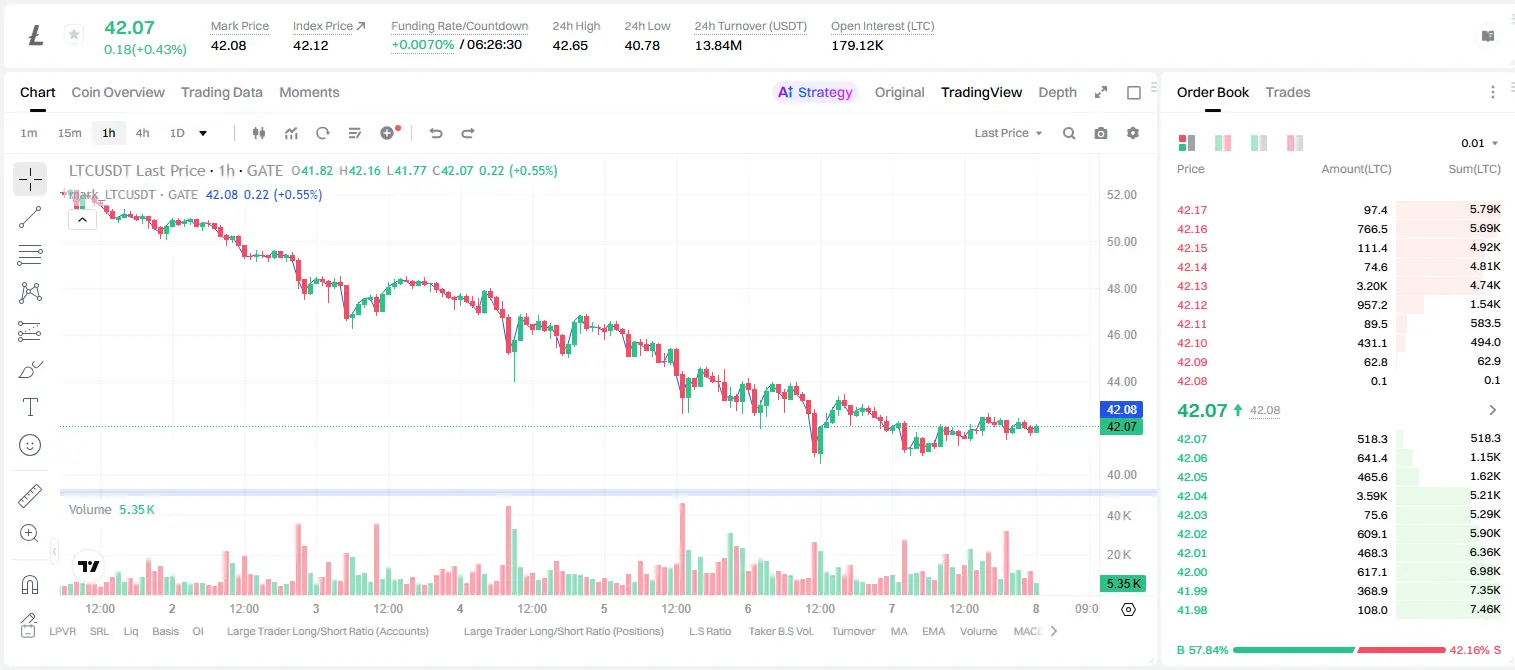Expand more time intervals after 1D
Image resolution: width=1515 pixels, height=670 pixels.
click(203, 133)
